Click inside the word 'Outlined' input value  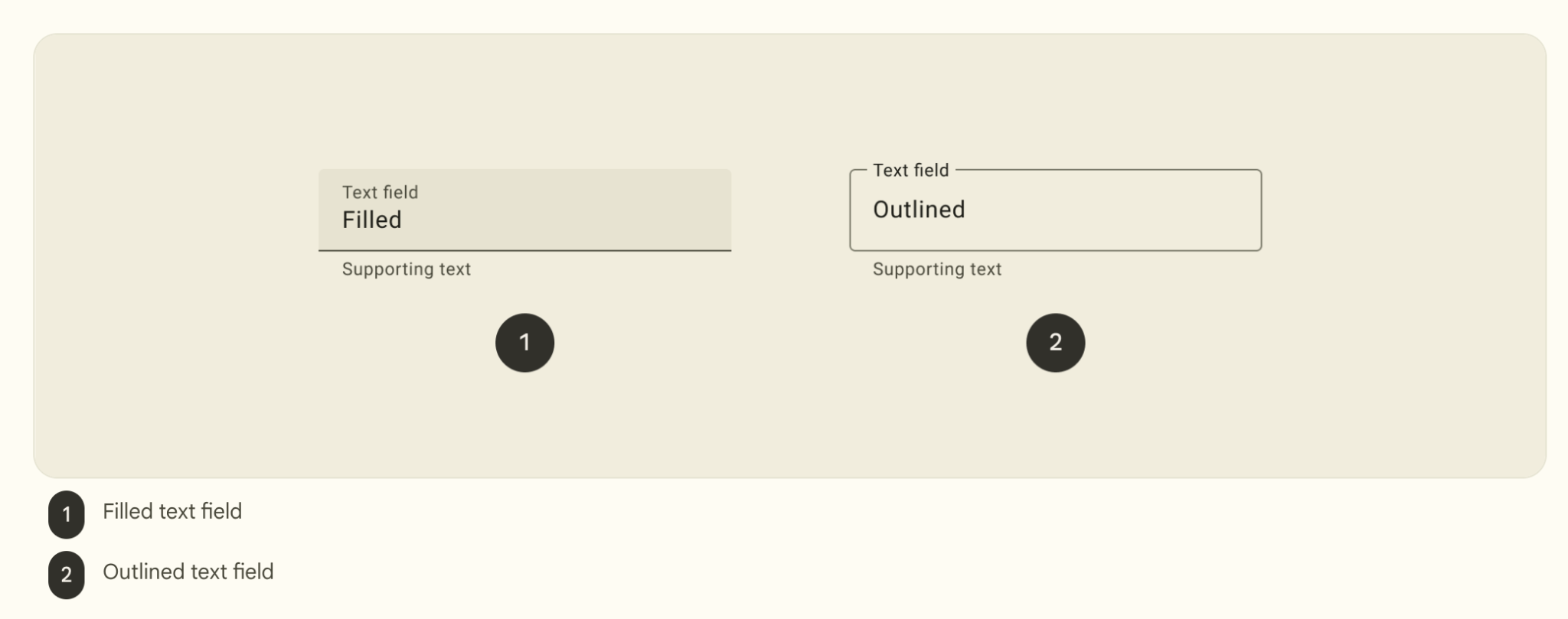coord(919,210)
